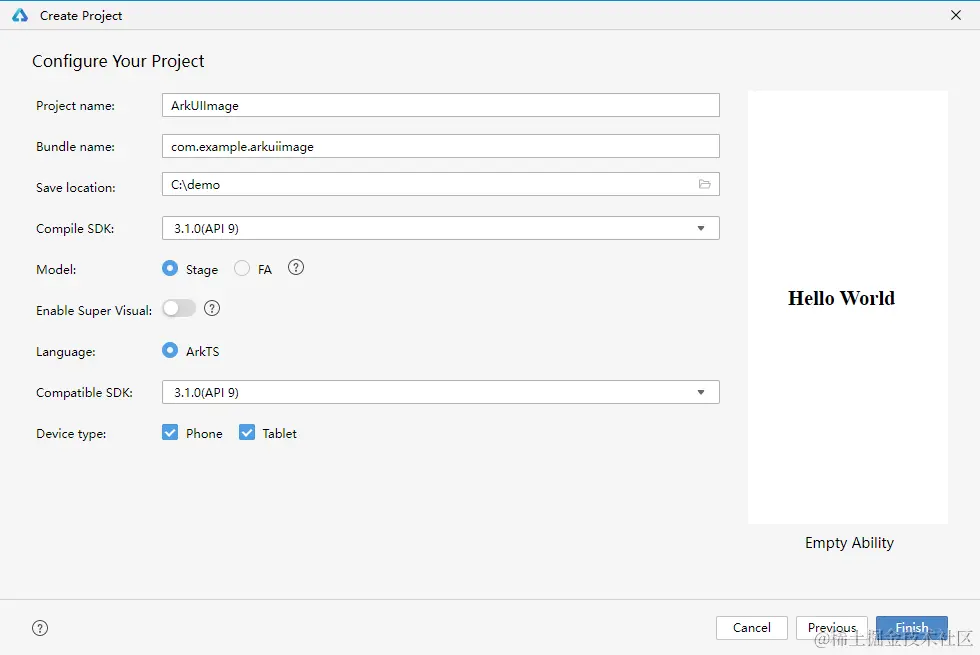Click the Bundle name: label
The width and height of the screenshot is (980, 655).
(76, 146)
